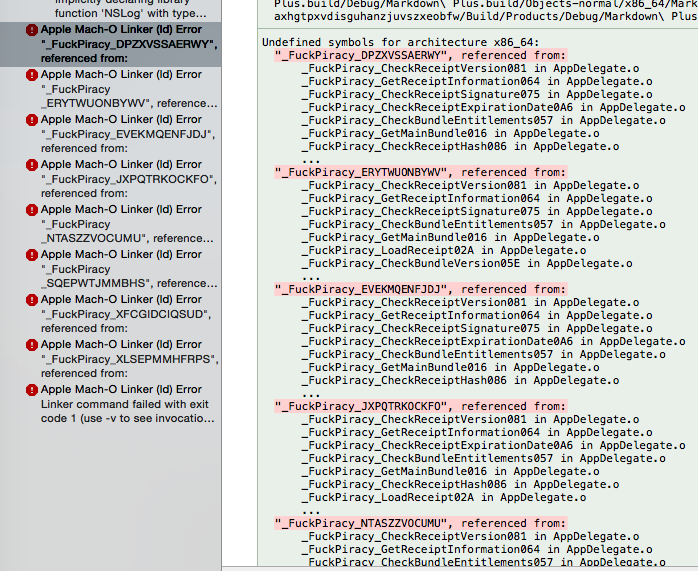The height and width of the screenshot is (571, 698).
Task: Click the highlighted "_FuckPiracy_NTASZZVOCUMU", referenced from: log line
Action: pos(420,523)
